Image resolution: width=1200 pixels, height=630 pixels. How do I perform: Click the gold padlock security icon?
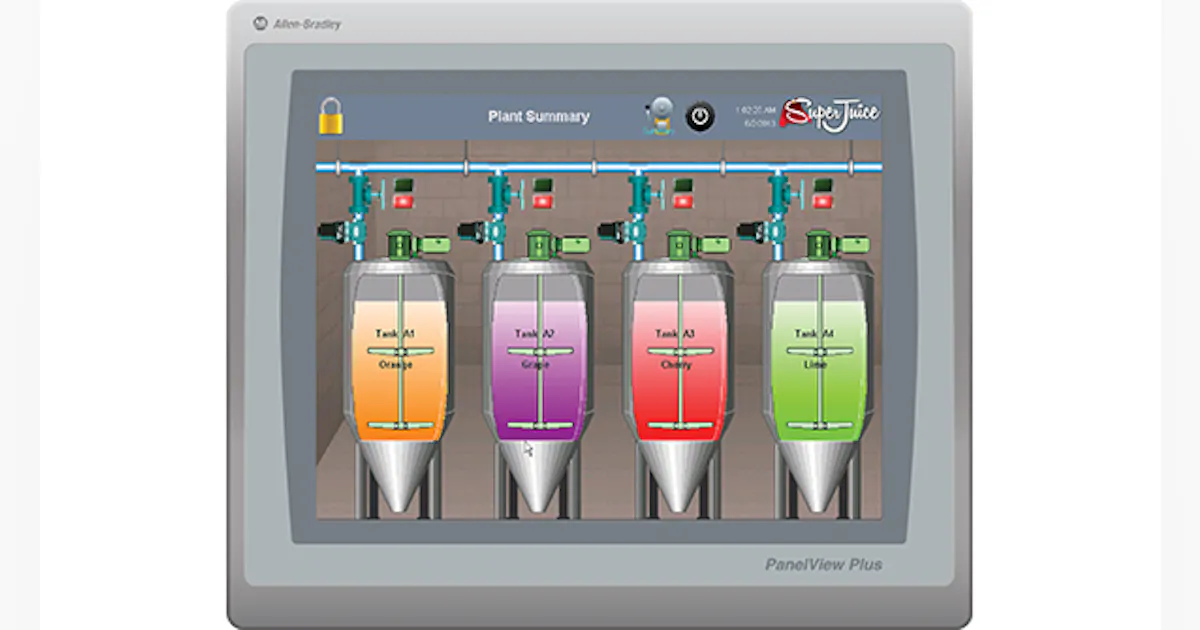(x=331, y=116)
